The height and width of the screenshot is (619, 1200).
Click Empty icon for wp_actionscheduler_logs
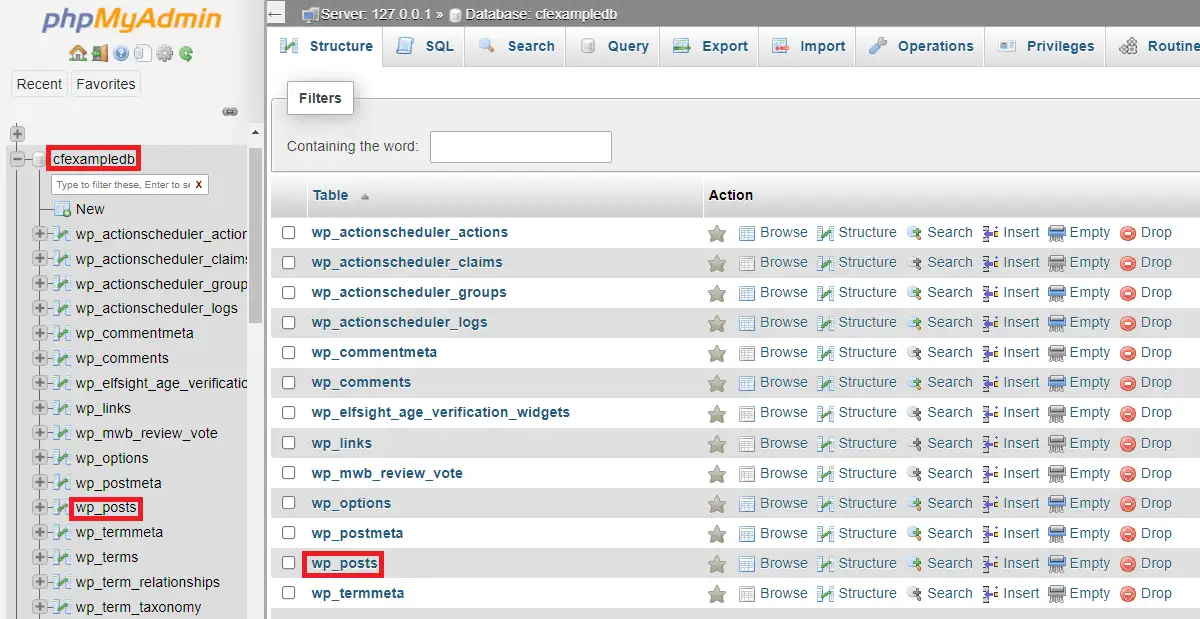tap(1057, 323)
